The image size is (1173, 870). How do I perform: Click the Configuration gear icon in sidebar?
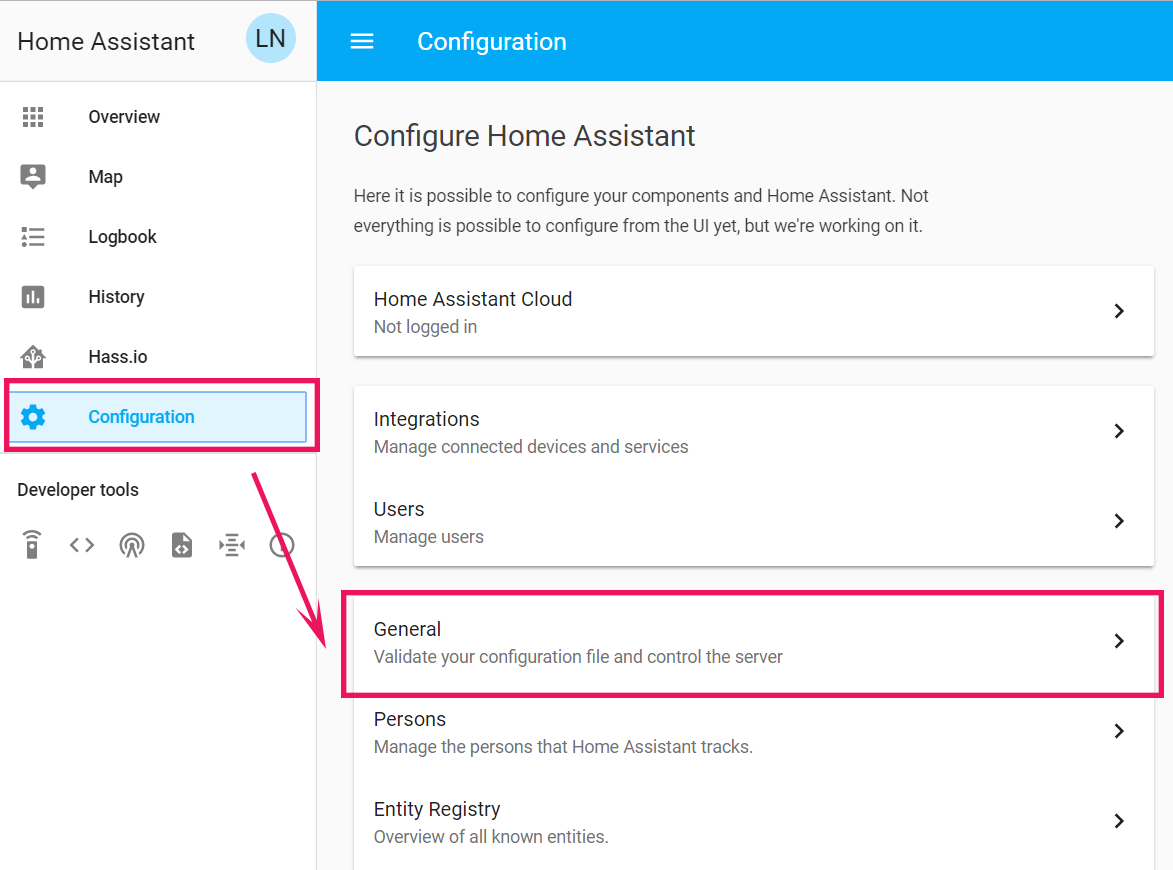click(x=33, y=417)
